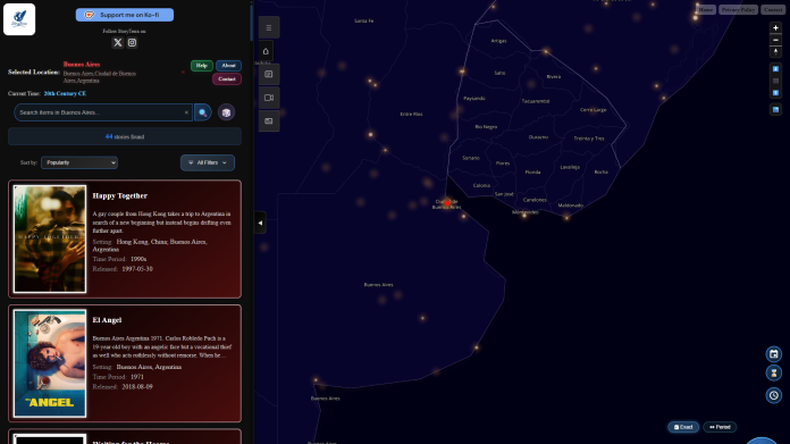Click the bottom icon in left map toolbar

pos(269,121)
